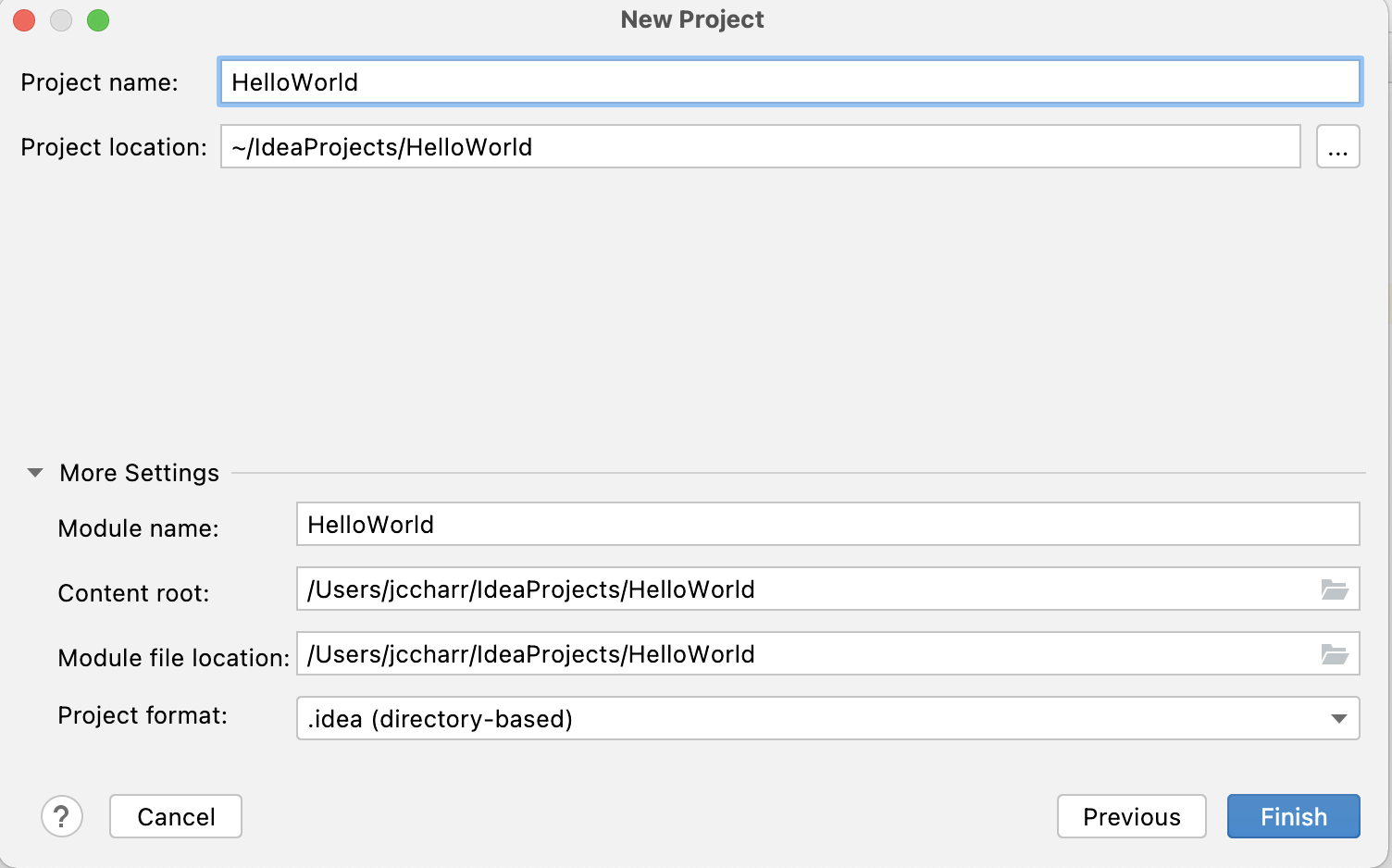The width and height of the screenshot is (1392, 868).
Task: Click the More Settings section label
Action: coord(139,473)
